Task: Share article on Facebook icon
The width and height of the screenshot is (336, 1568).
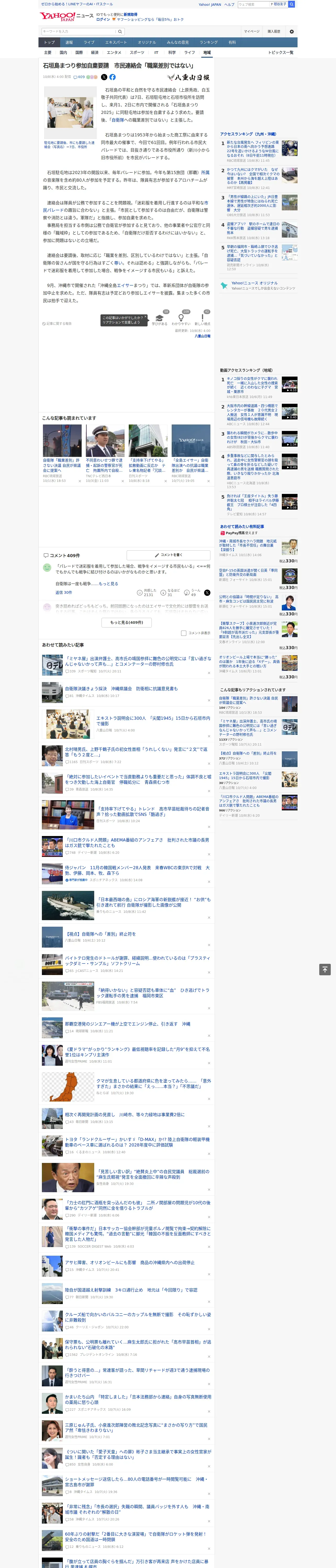Action: pyautogui.click(x=112, y=77)
